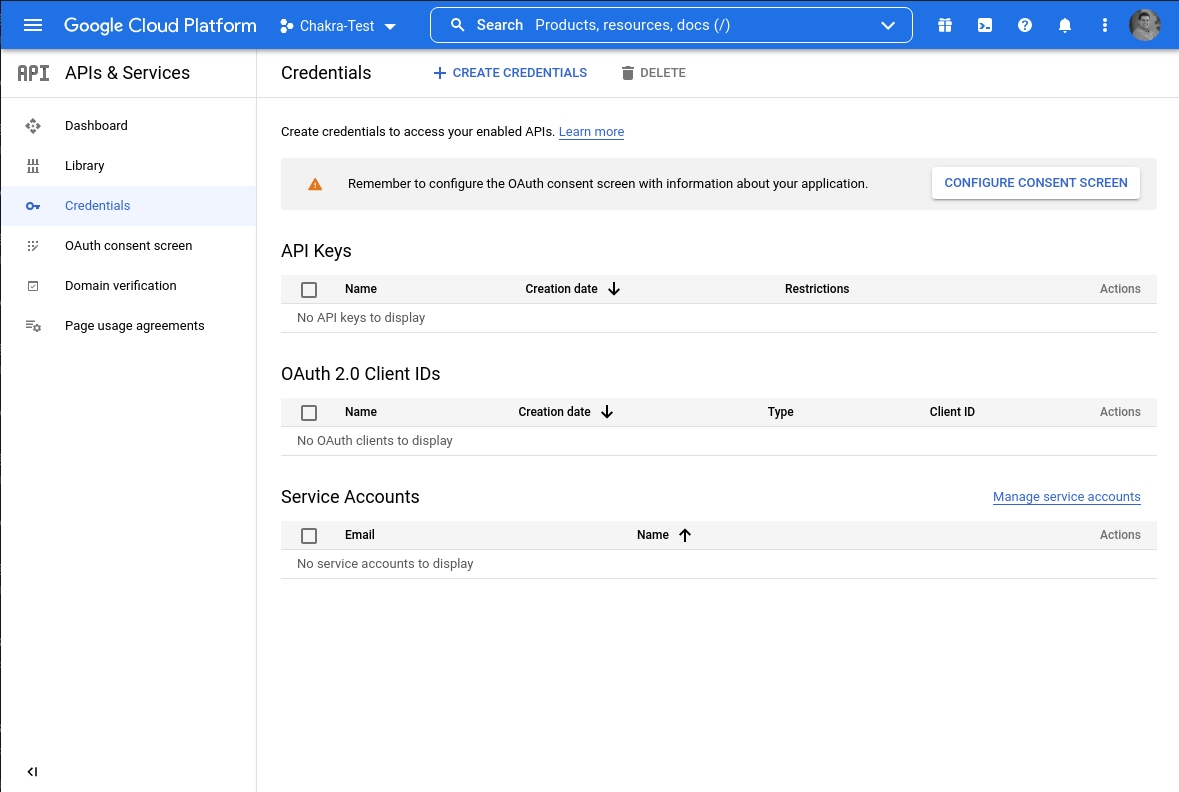The height and width of the screenshot is (792, 1179).
Task: Click the gift free trial icon
Action: point(945,25)
